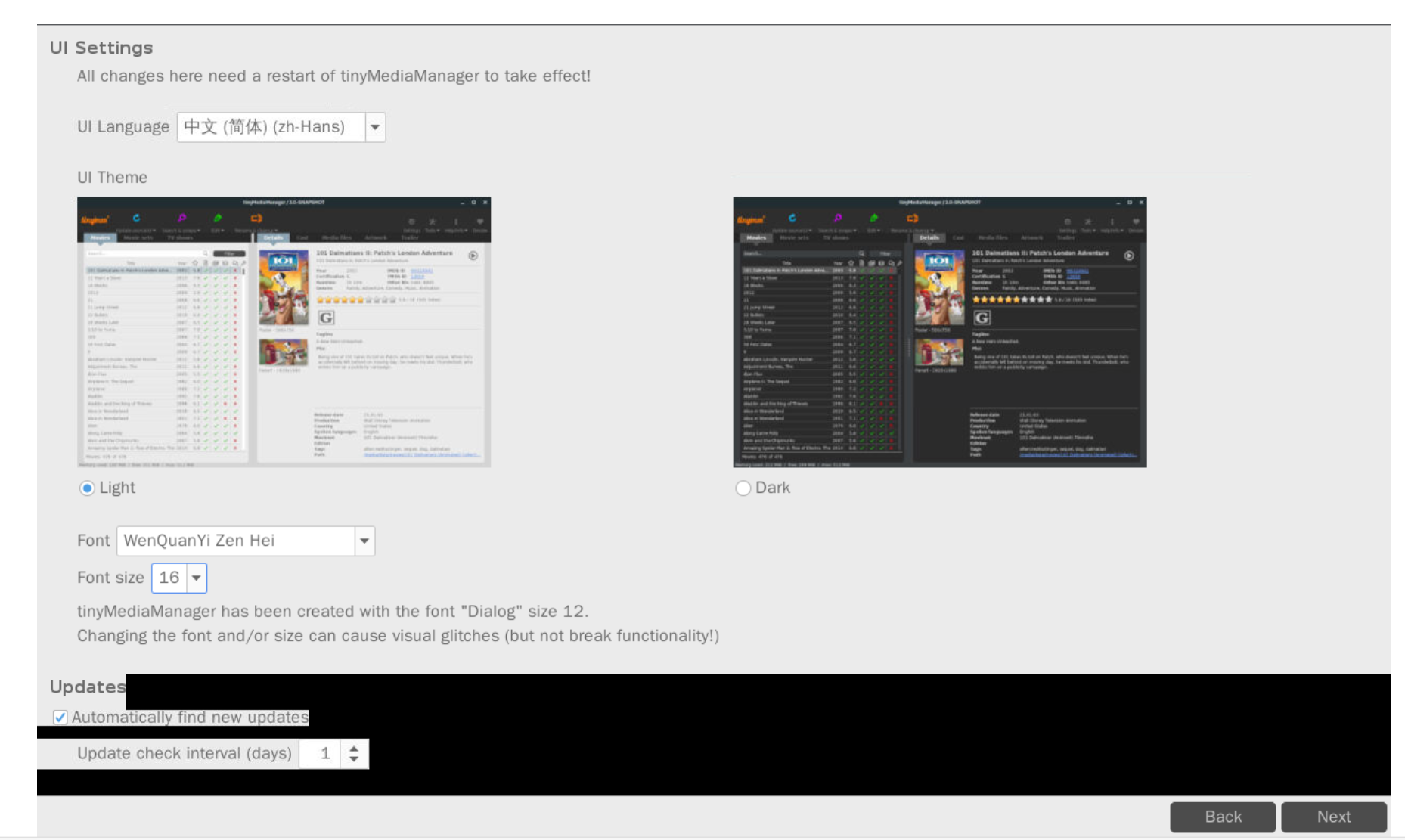The height and width of the screenshot is (840, 1405).
Task: Click the movie poster in the Dark preview
Action: 938,287
